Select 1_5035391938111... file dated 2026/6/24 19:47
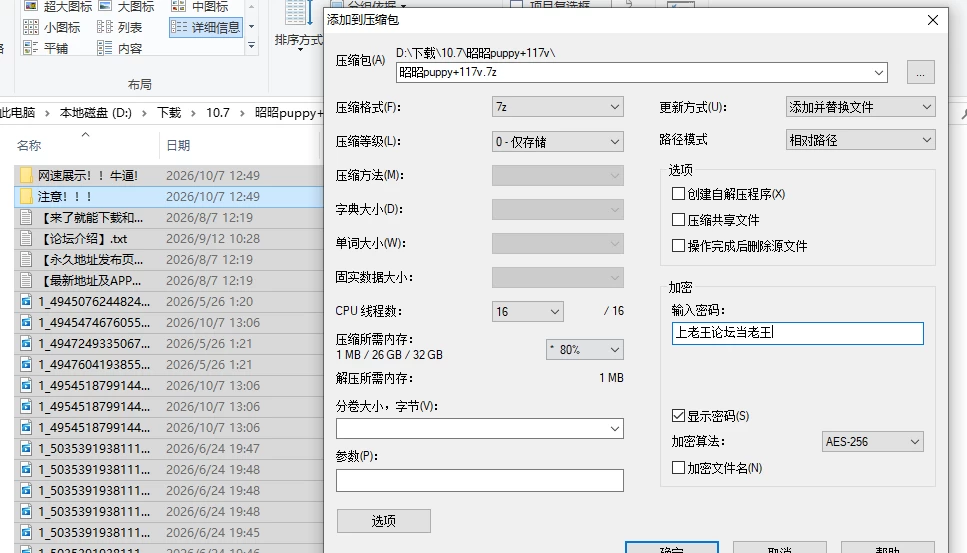Image resolution: width=967 pixels, height=553 pixels. [x=168, y=448]
